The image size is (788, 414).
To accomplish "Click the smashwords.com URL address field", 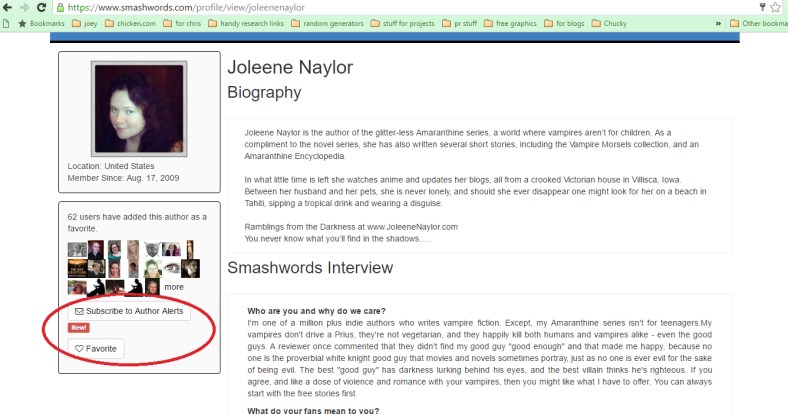I will (x=400, y=7).
